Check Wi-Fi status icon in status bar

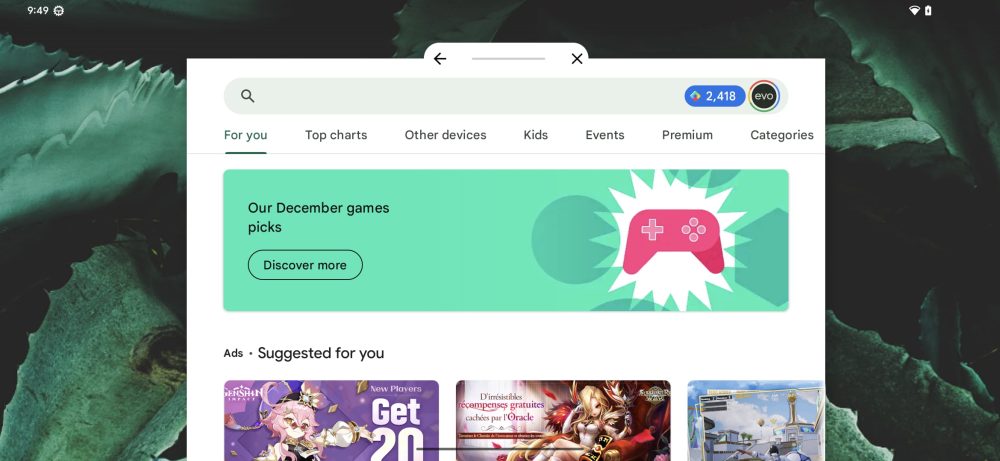pyautogui.click(x=914, y=10)
